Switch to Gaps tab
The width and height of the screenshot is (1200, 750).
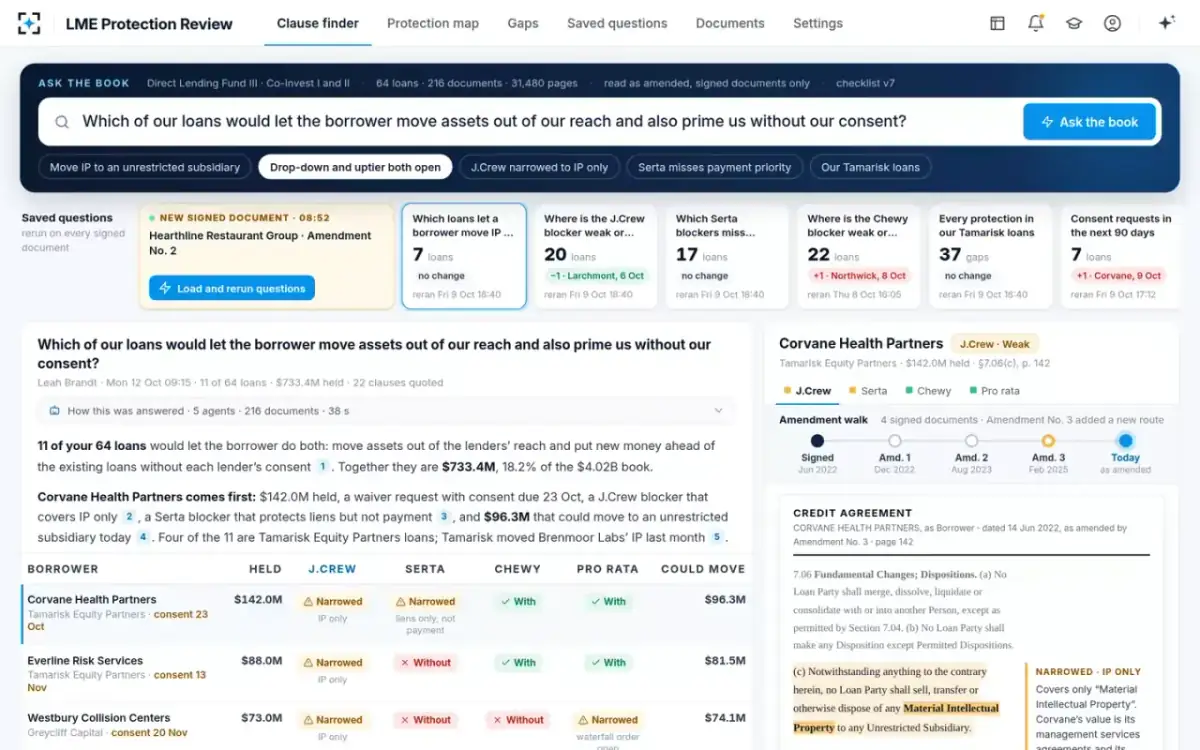[523, 23]
